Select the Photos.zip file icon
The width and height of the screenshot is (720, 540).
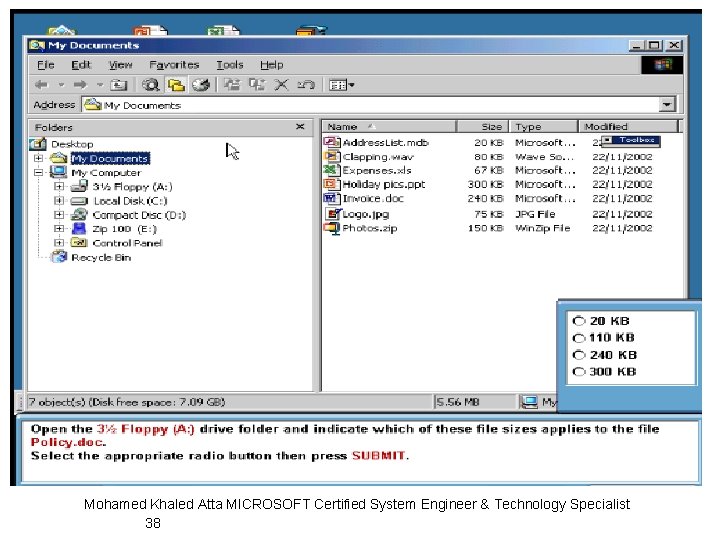(332, 228)
